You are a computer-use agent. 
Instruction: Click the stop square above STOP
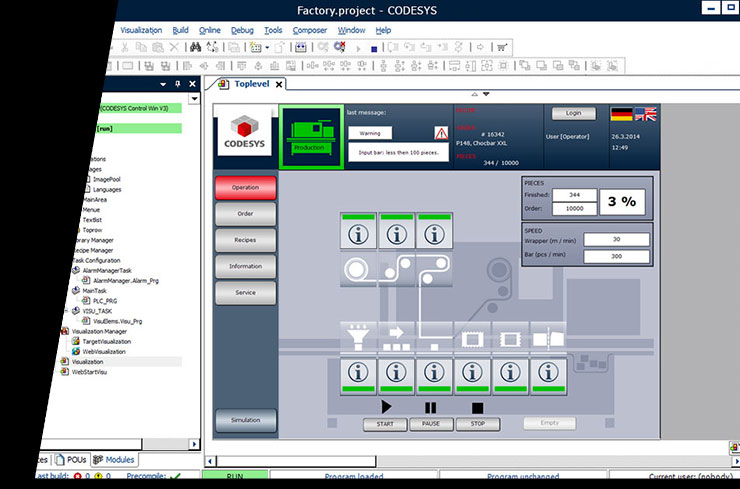click(x=478, y=408)
